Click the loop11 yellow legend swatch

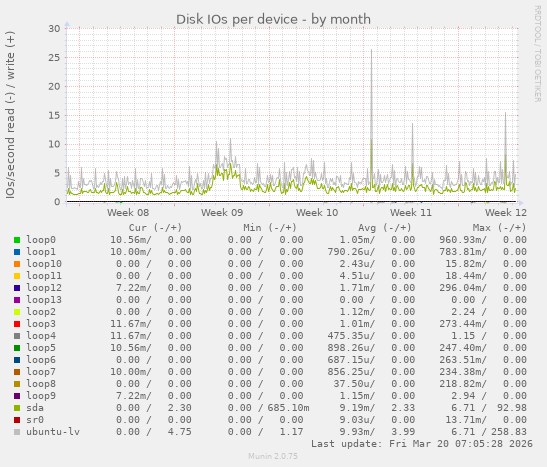click(17, 276)
